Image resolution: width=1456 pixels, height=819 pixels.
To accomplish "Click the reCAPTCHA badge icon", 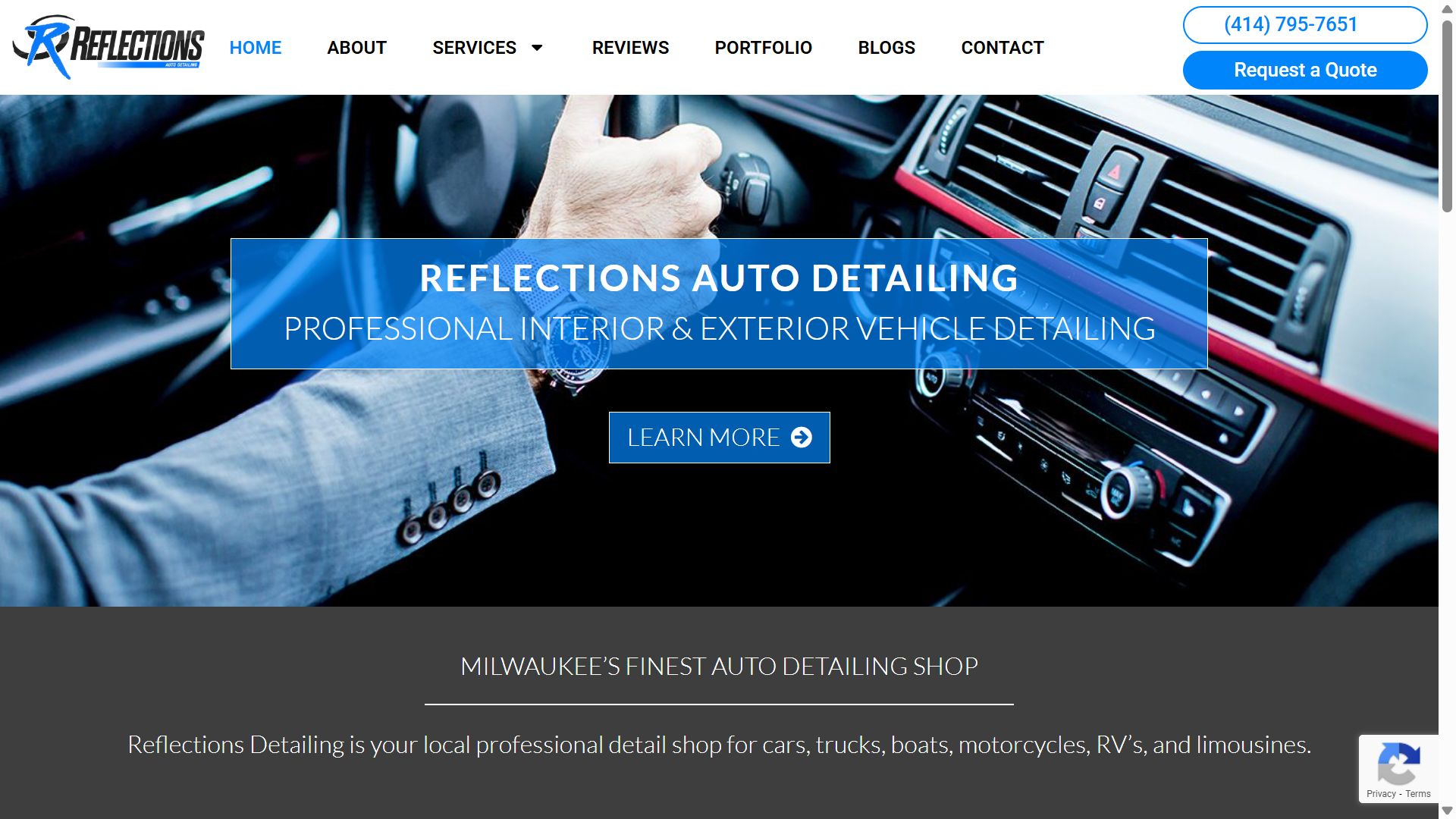I will (1398, 764).
